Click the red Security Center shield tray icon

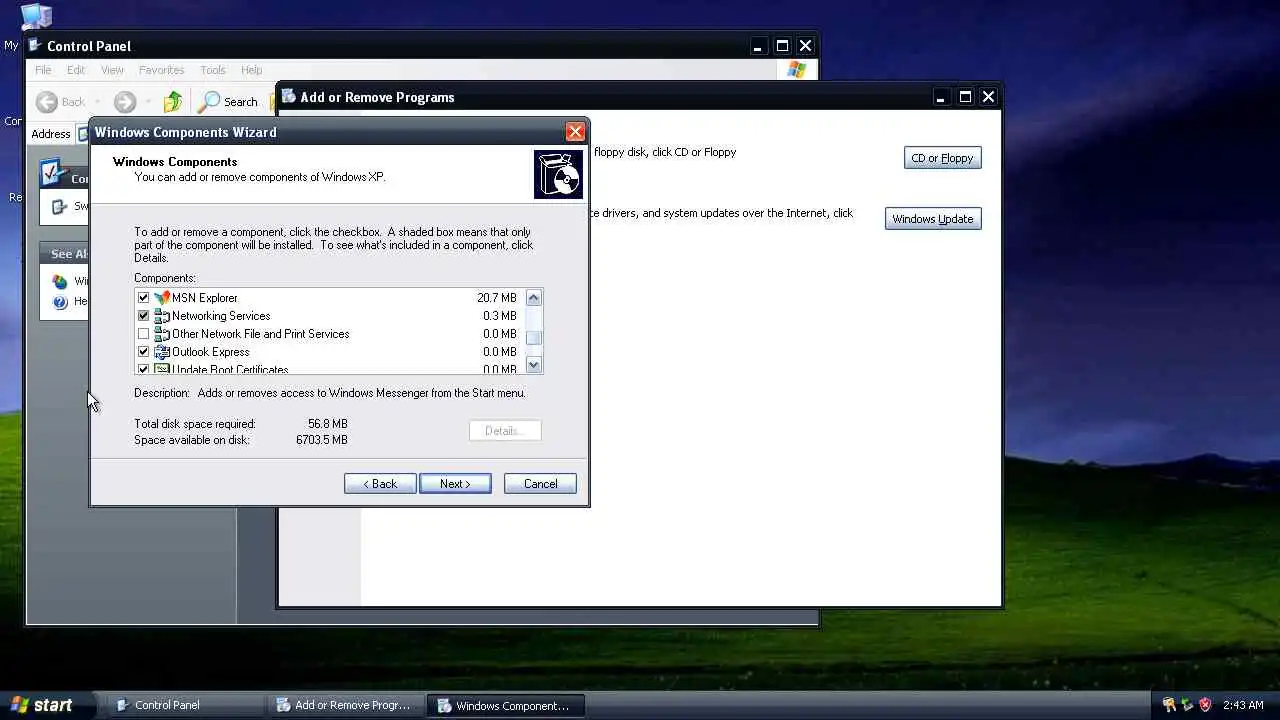[x=1205, y=705]
